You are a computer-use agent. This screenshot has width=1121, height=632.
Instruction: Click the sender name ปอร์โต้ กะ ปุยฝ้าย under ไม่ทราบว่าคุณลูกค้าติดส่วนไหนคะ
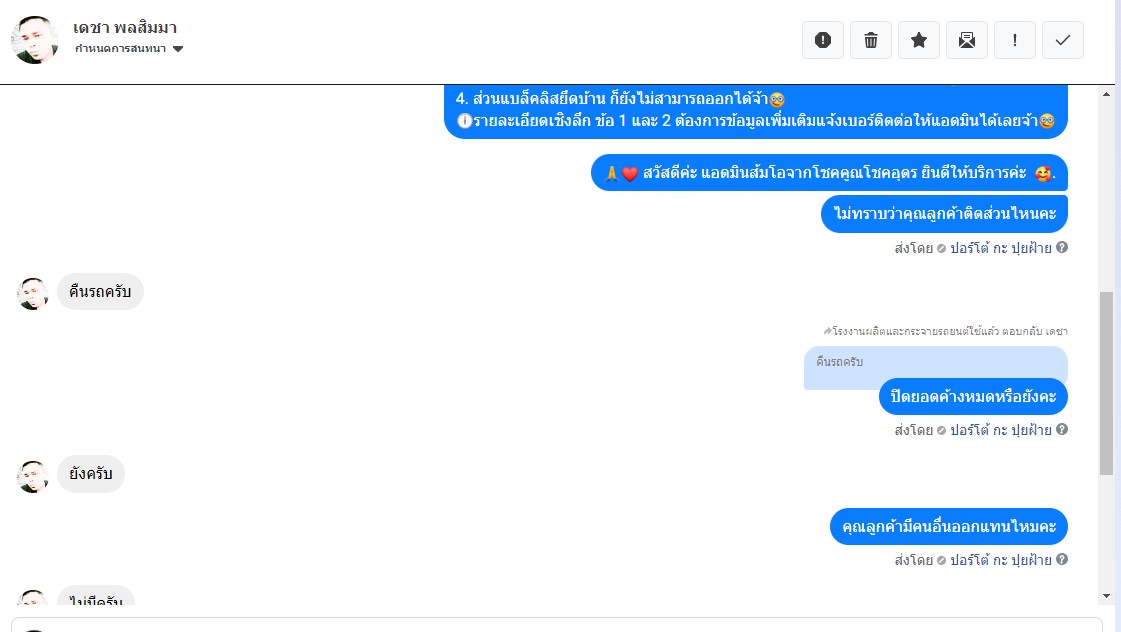[1001, 248]
